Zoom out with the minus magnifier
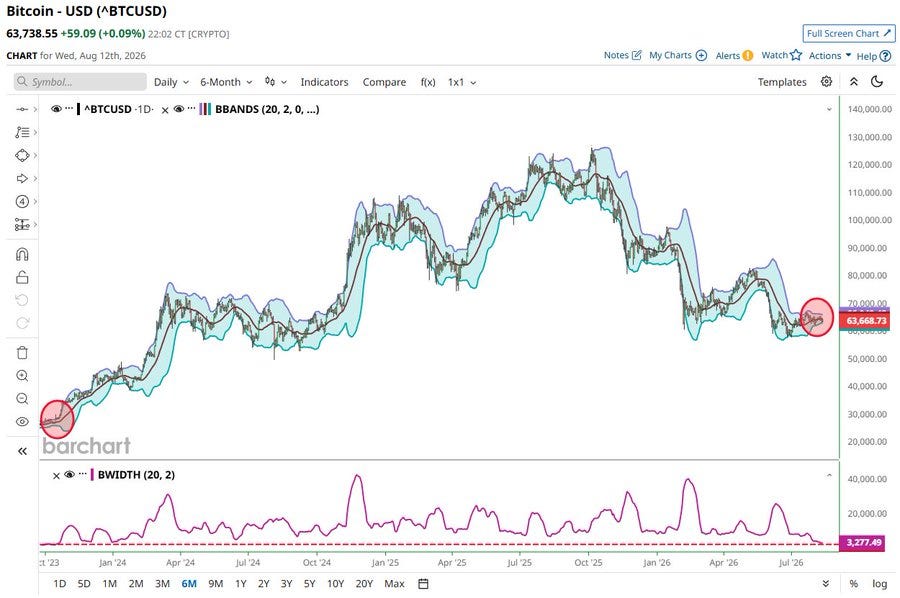This screenshot has height=598, width=900. coord(22,399)
